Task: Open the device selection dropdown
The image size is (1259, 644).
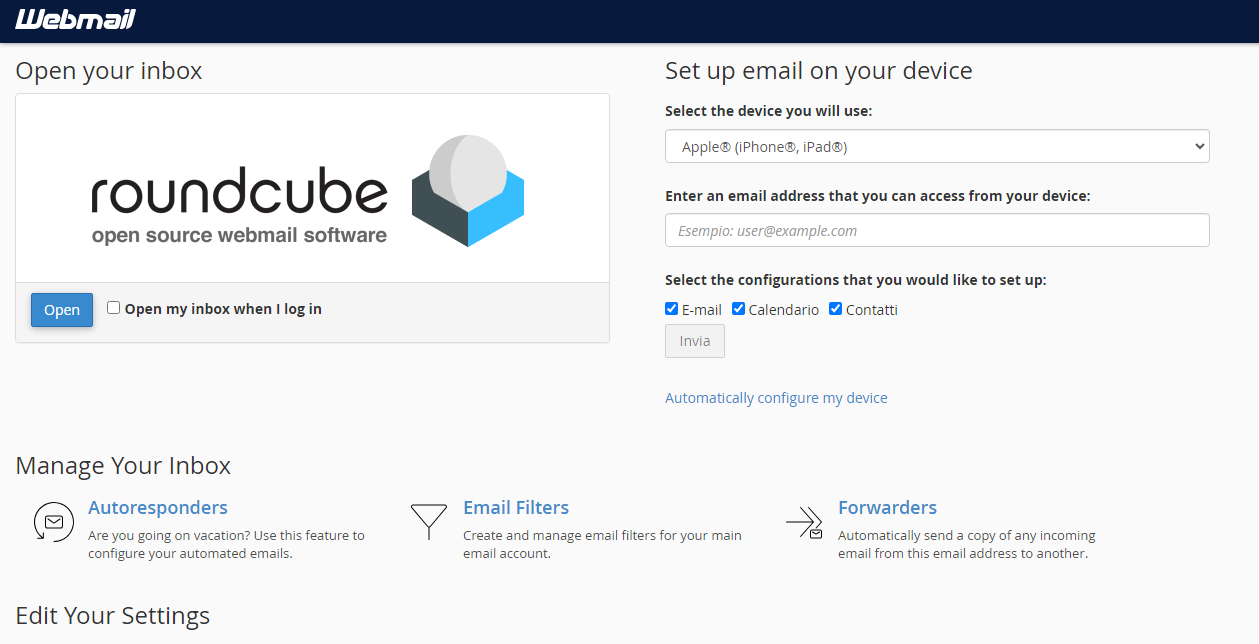Action: (x=936, y=147)
